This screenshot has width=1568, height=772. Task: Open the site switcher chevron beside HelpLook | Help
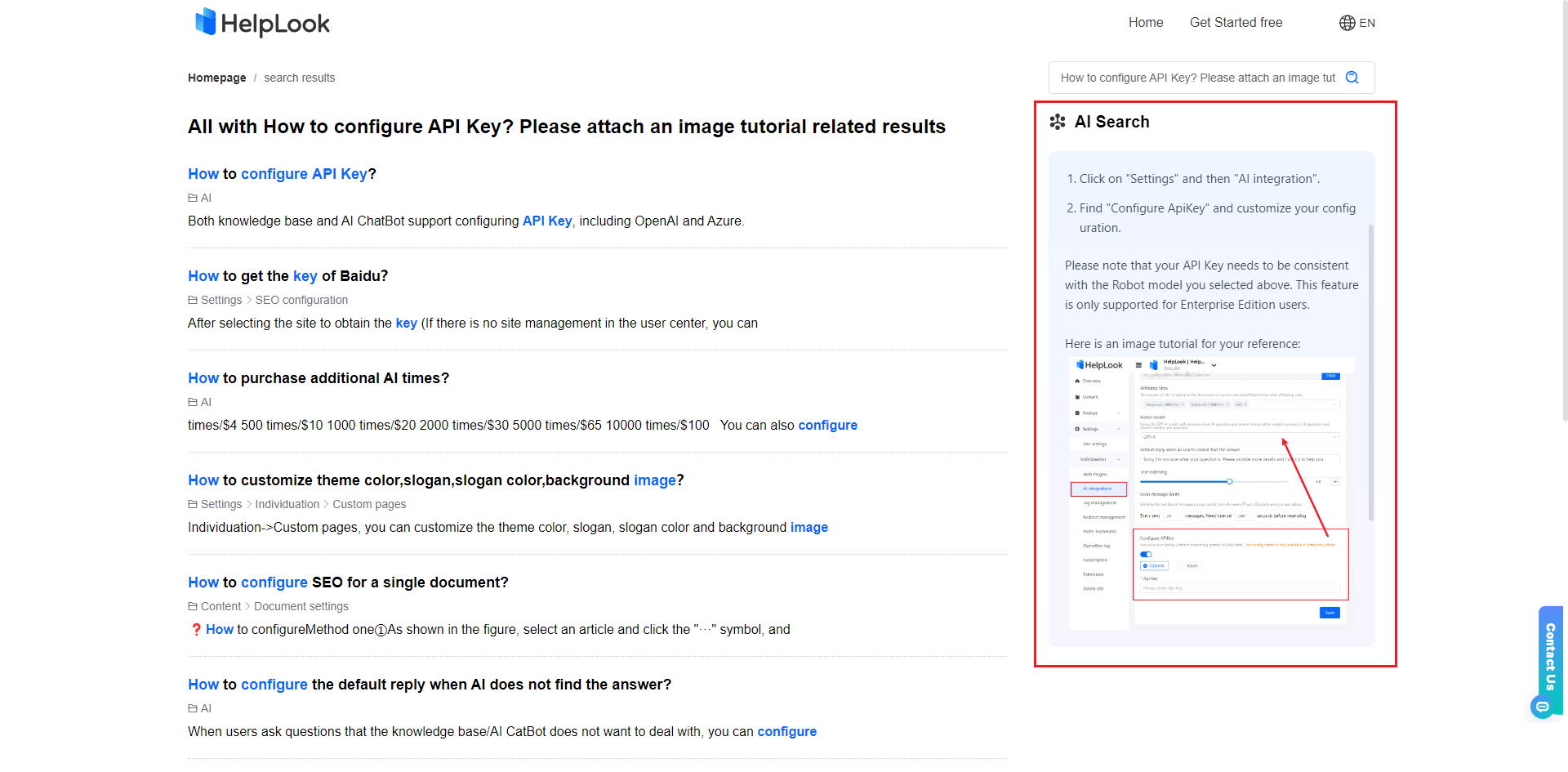1214,365
